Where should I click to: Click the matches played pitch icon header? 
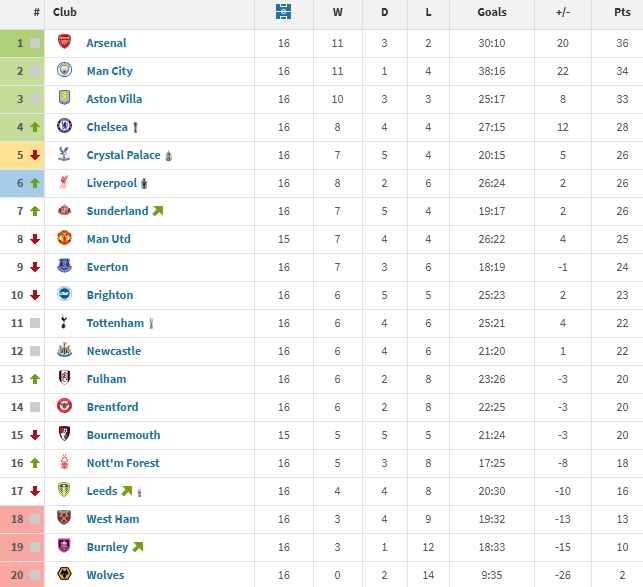coord(284,13)
